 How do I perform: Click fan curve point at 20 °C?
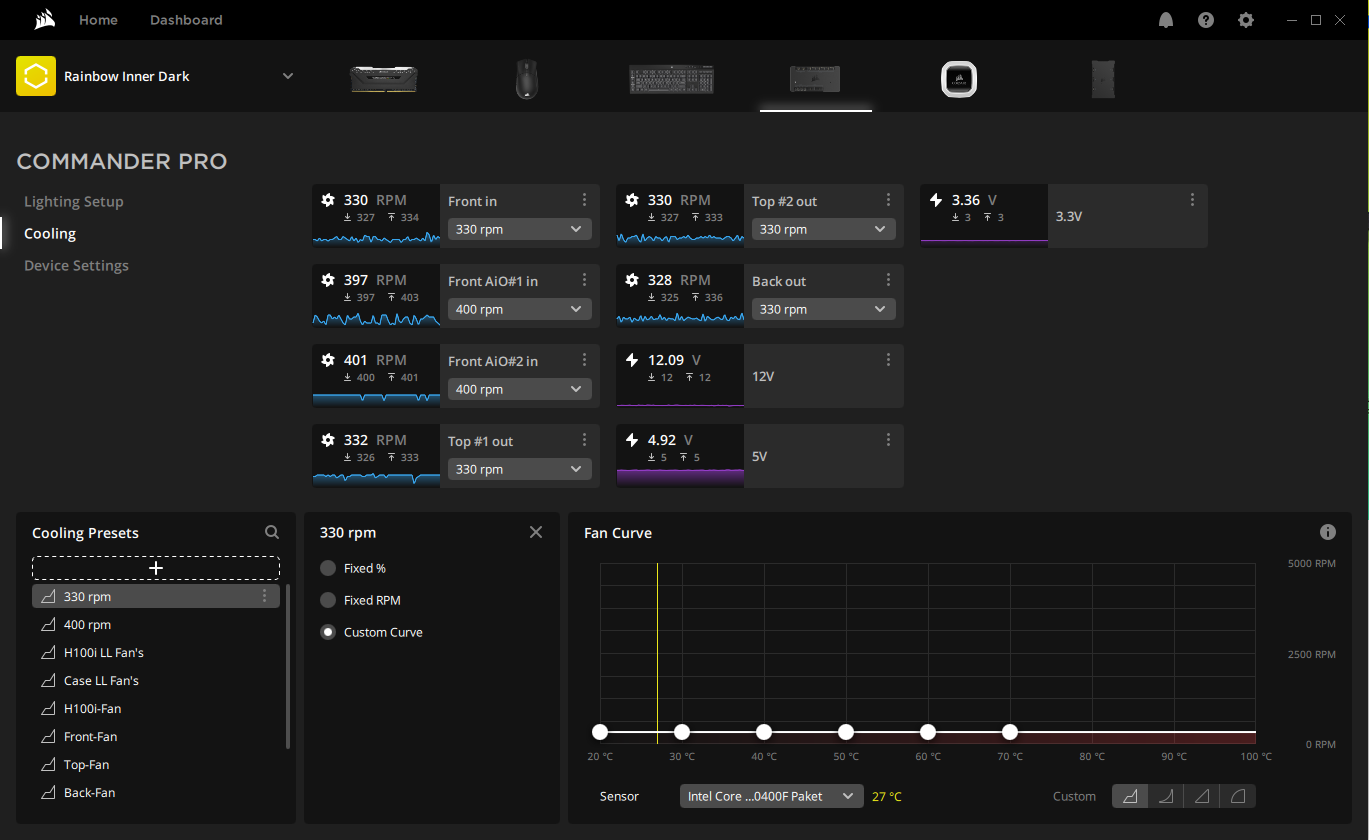click(600, 732)
